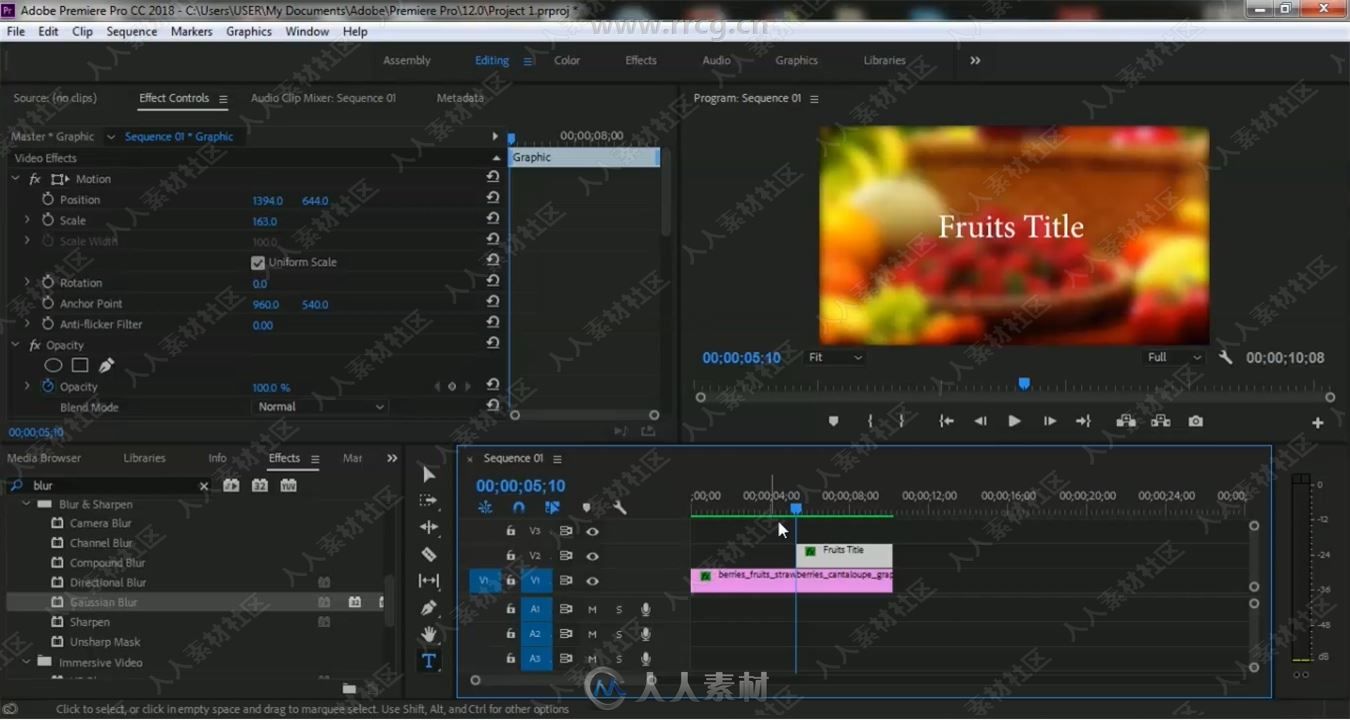The width and height of the screenshot is (1350, 720).
Task: Click the timeline playhead at 00;00;05;10
Action: [x=796, y=509]
